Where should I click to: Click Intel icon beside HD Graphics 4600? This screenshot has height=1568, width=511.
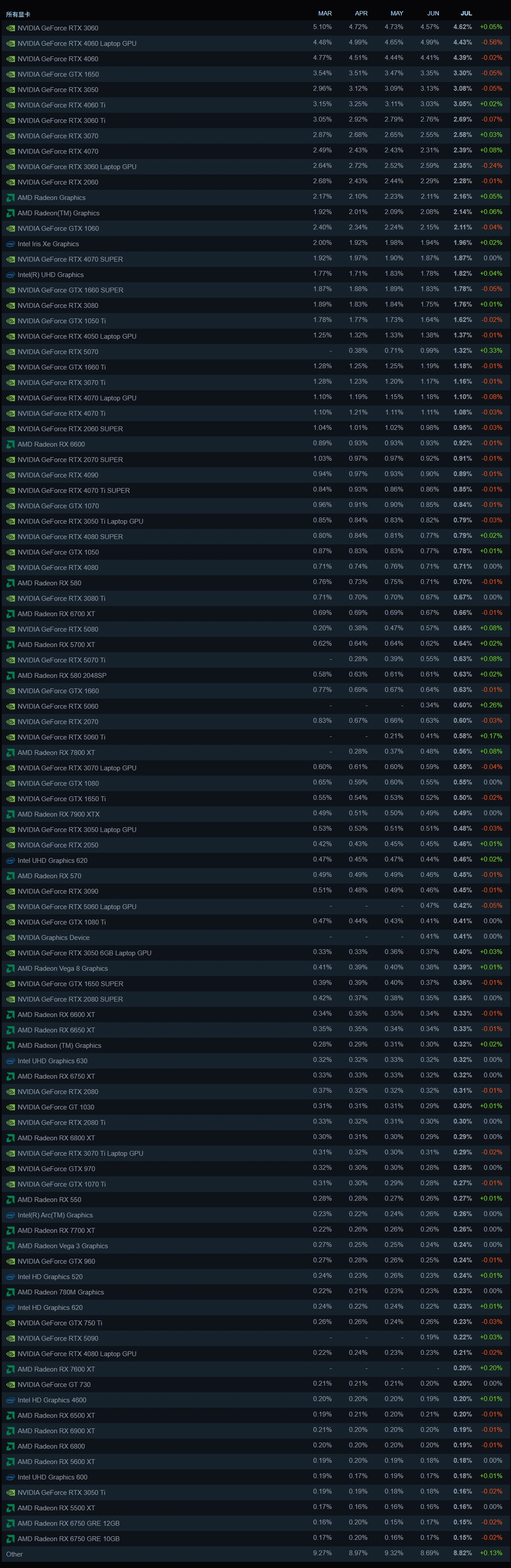pyautogui.click(x=10, y=1400)
